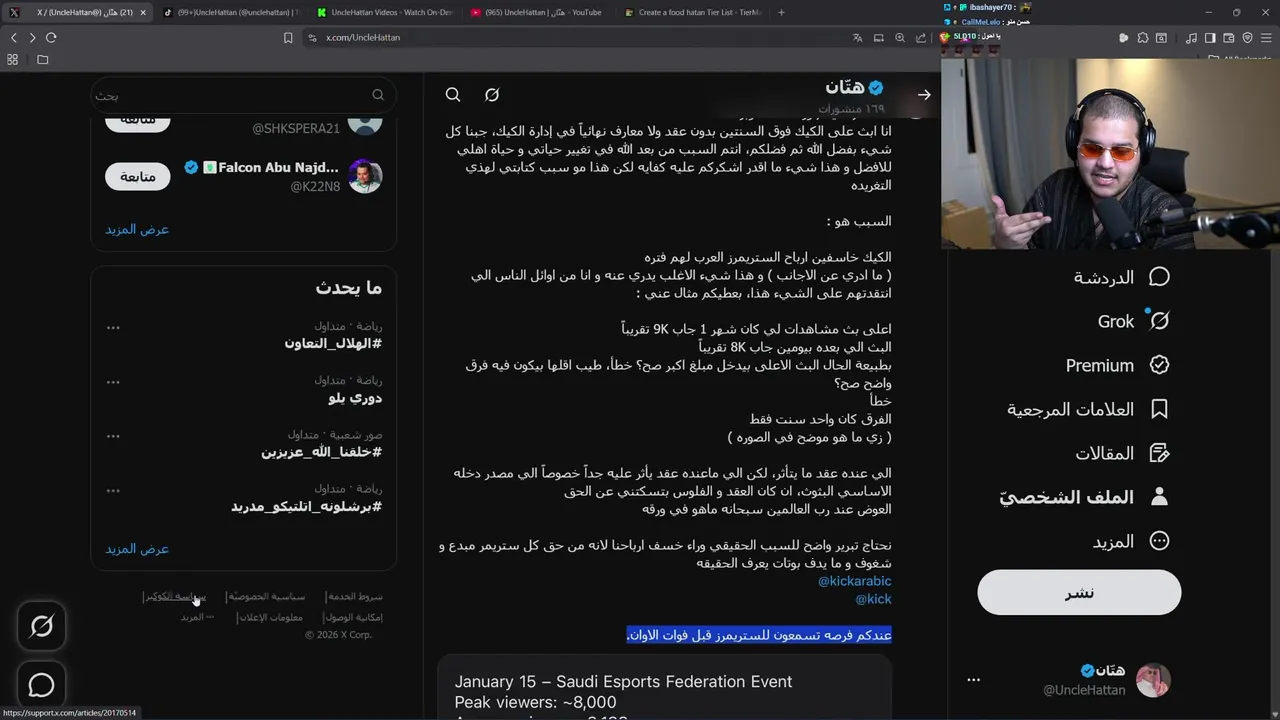Open options for #خلقنا_الله_عزيزين trend
Image resolution: width=1280 pixels, height=720 pixels.
point(113,436)
